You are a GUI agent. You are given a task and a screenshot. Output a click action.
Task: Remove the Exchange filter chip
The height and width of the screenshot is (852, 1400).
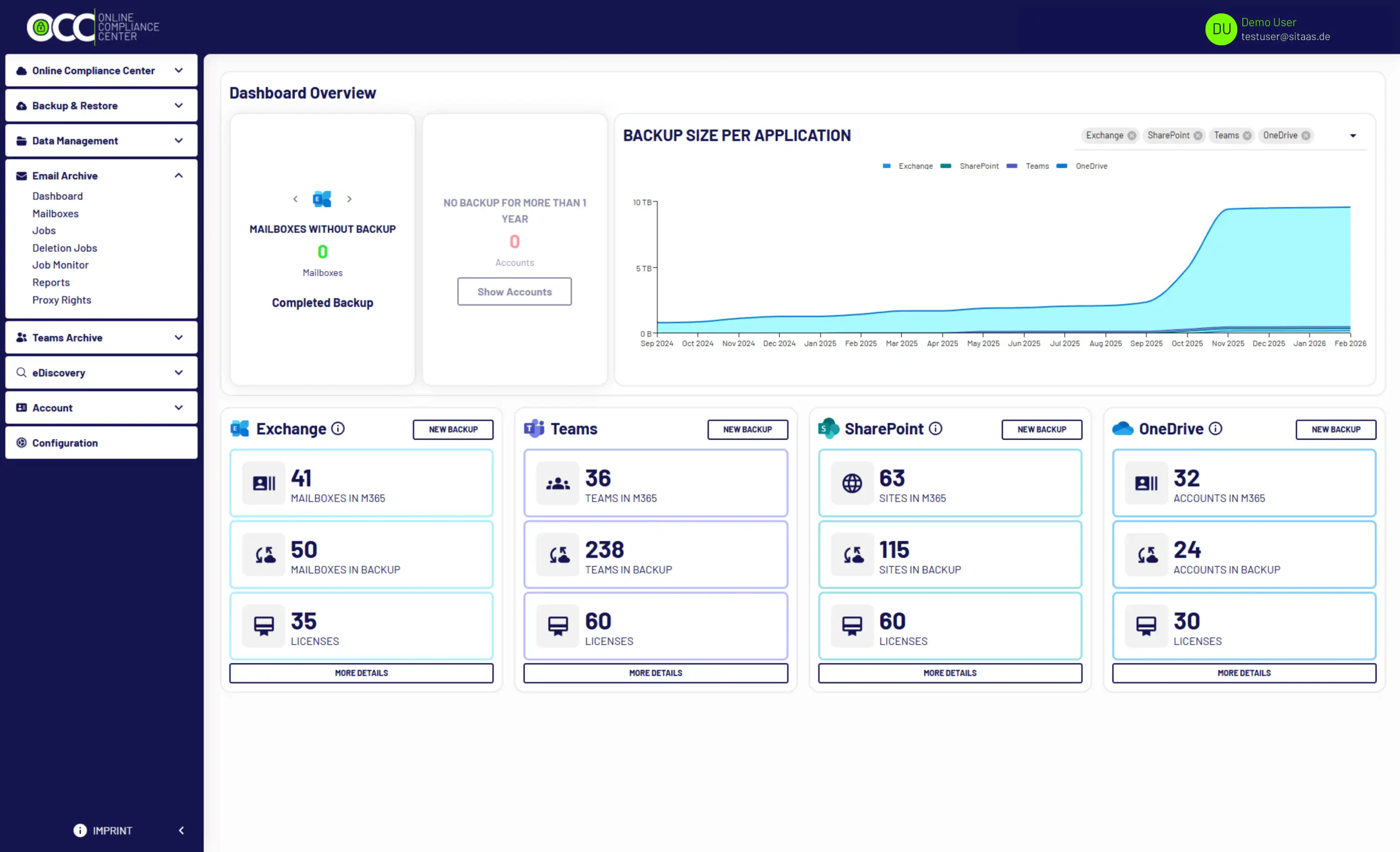(1131, 135)
